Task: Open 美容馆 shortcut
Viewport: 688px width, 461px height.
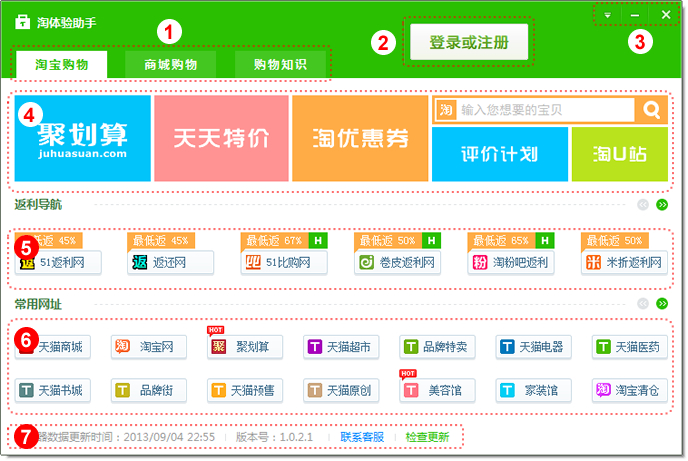Action: (x=437, y=390)
